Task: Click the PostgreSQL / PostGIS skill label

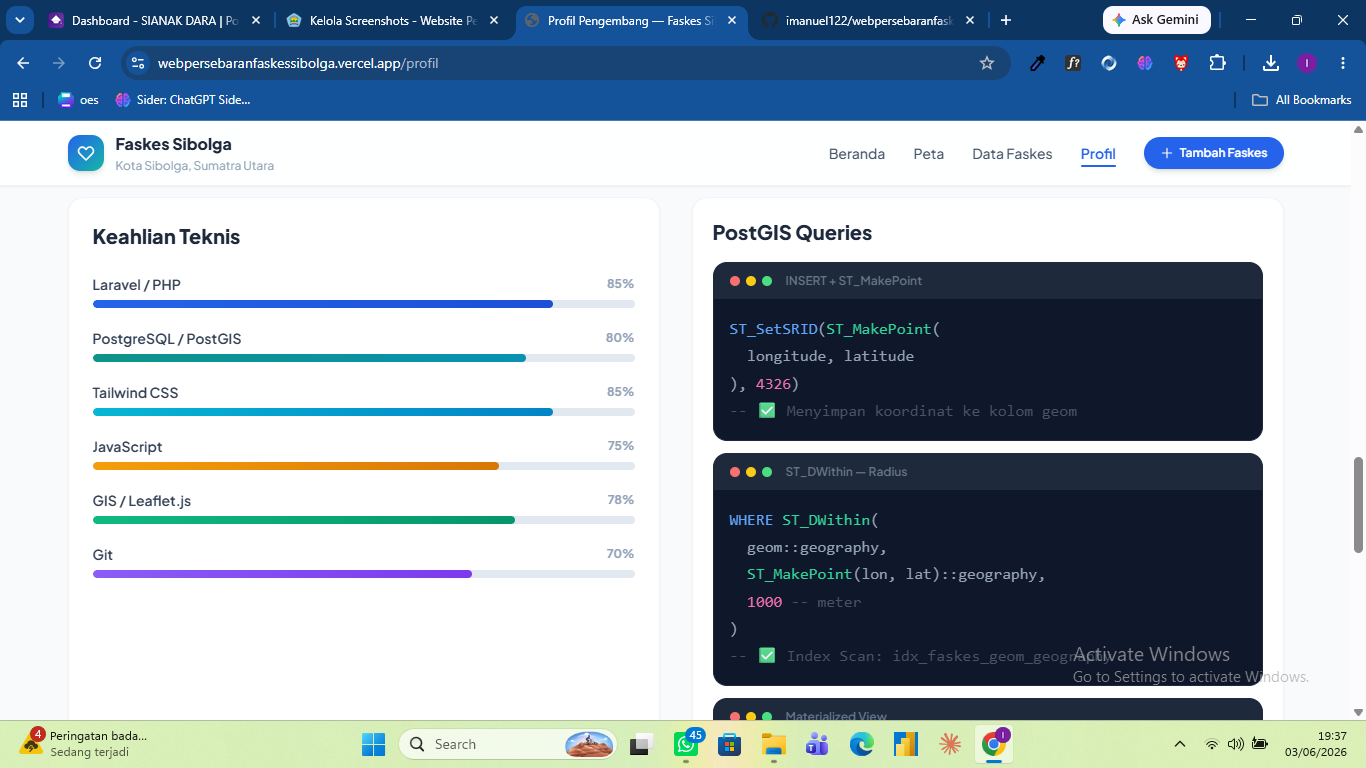Action: [x=167, y=339]
